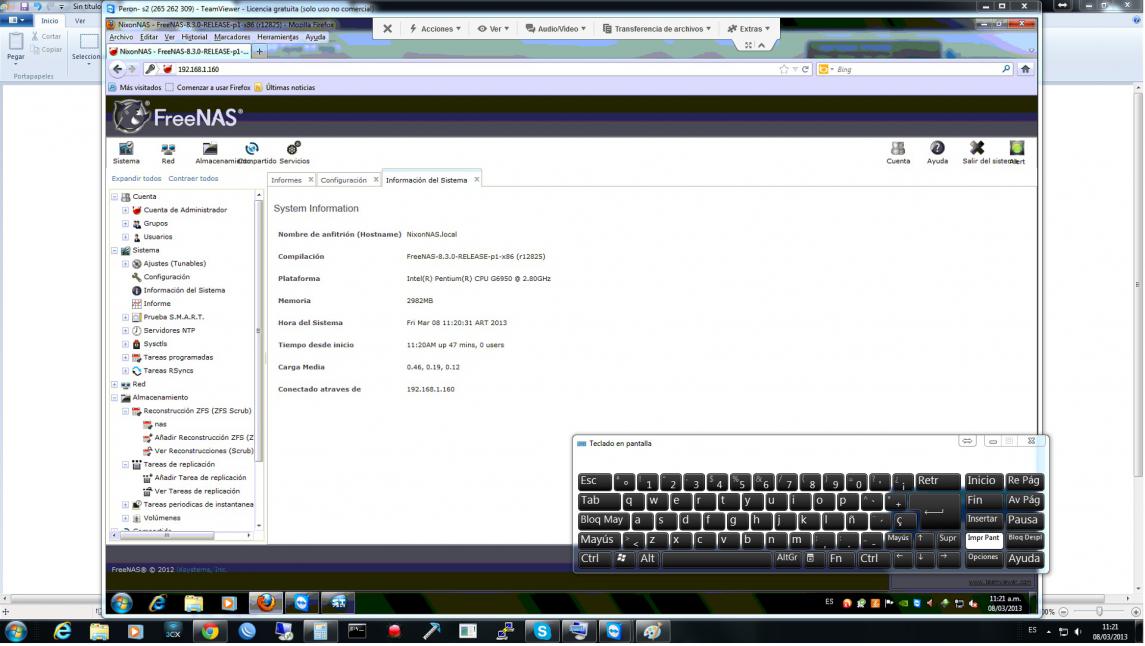Open the Sistema toolbar icon in FreeNAS
The image size is (1145, 646).
pos(126,150)
